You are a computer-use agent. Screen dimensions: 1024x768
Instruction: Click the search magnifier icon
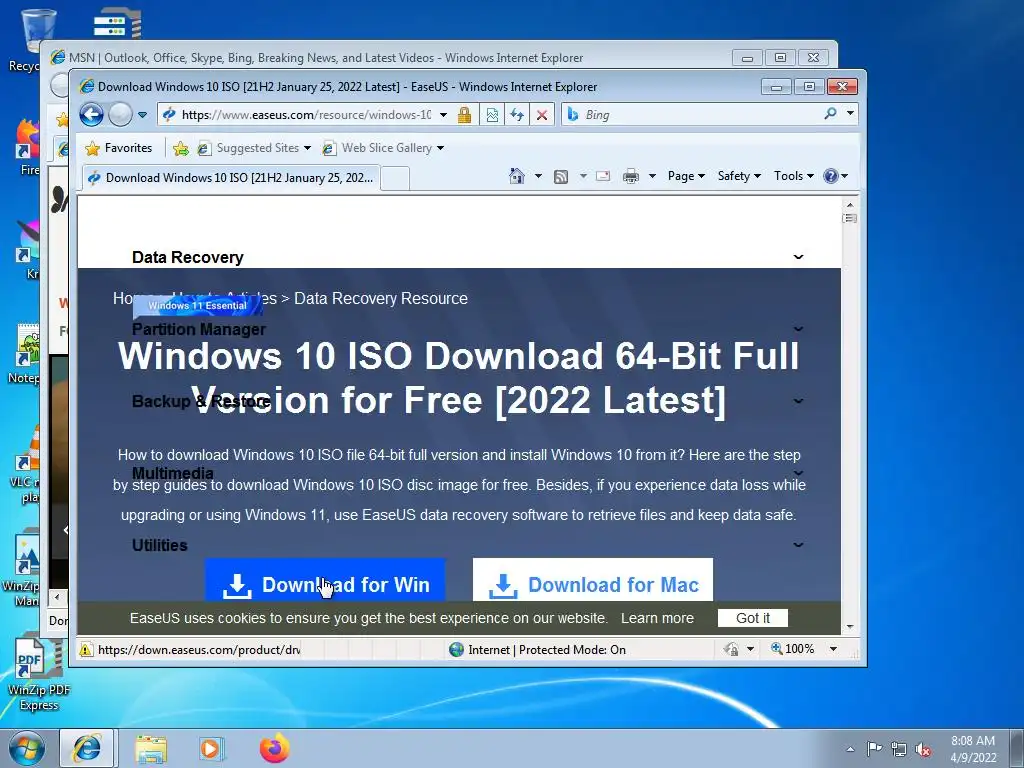(x=830, y=114)
